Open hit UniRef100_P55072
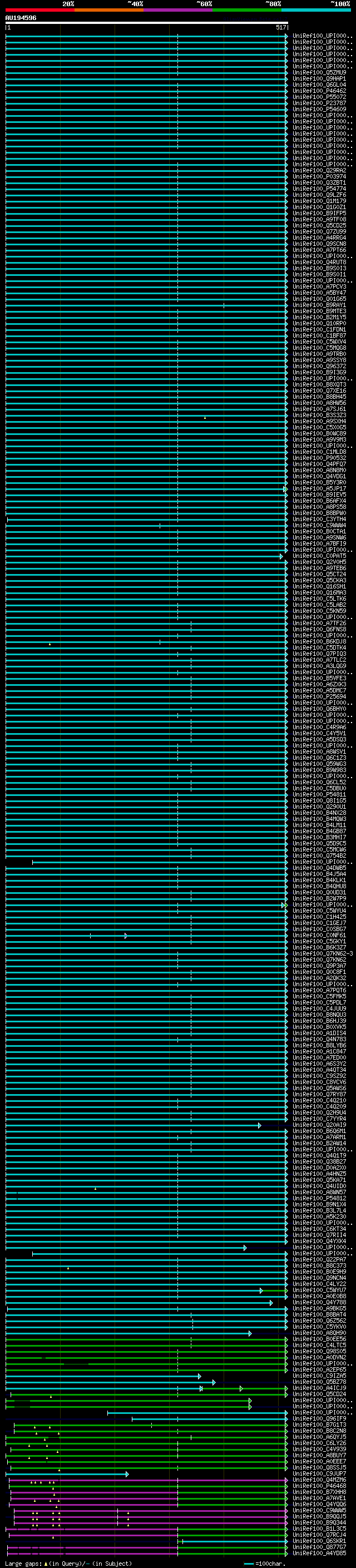Image resolution: width=356 pixels, height=1568 pixels. pyautogui.click(x=319, y=97)
